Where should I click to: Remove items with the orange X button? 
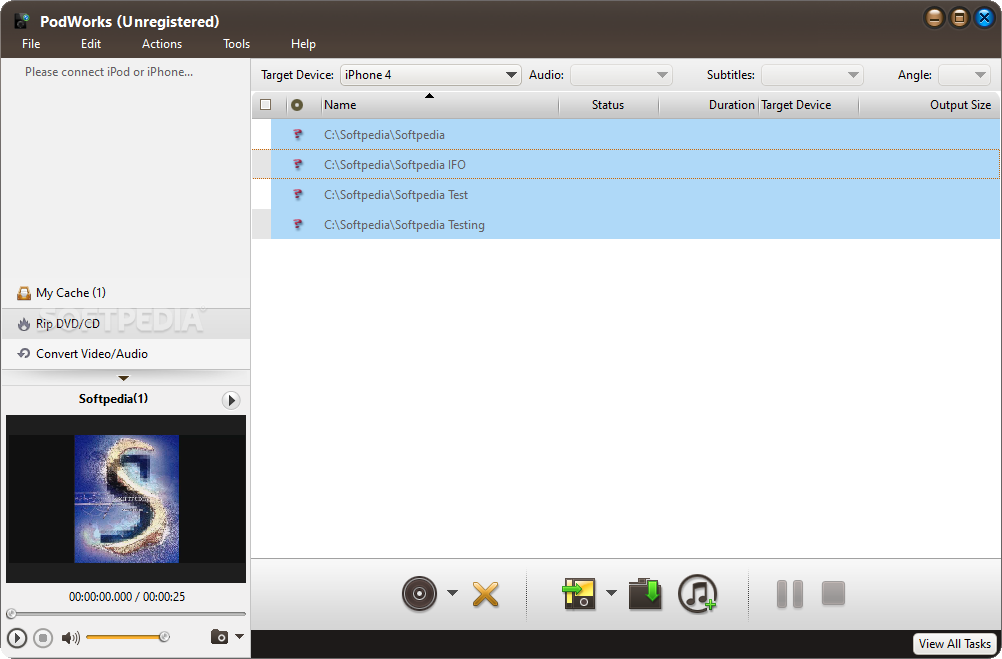(486, 594)
